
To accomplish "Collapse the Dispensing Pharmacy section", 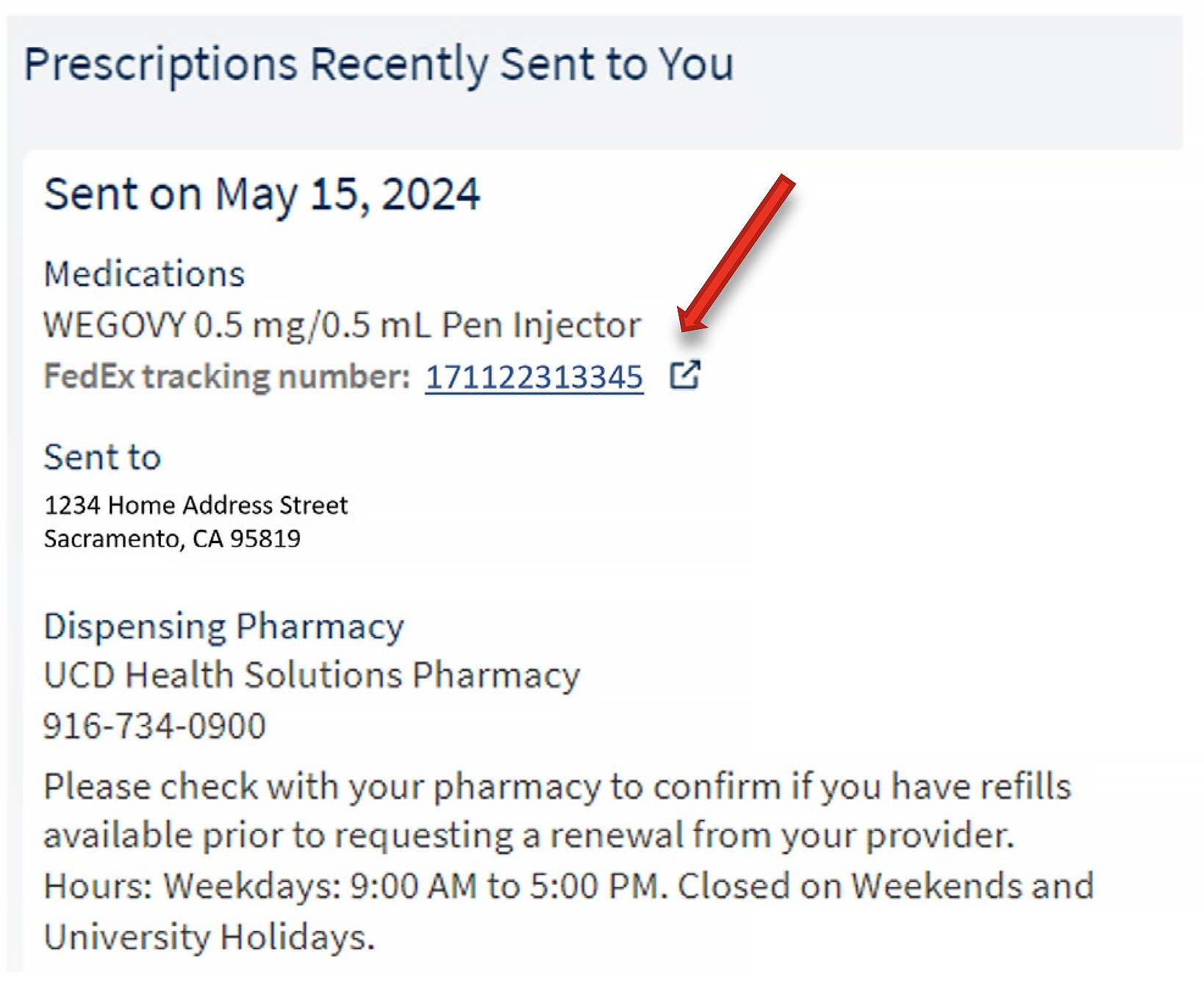I will [x=224, y=625].
